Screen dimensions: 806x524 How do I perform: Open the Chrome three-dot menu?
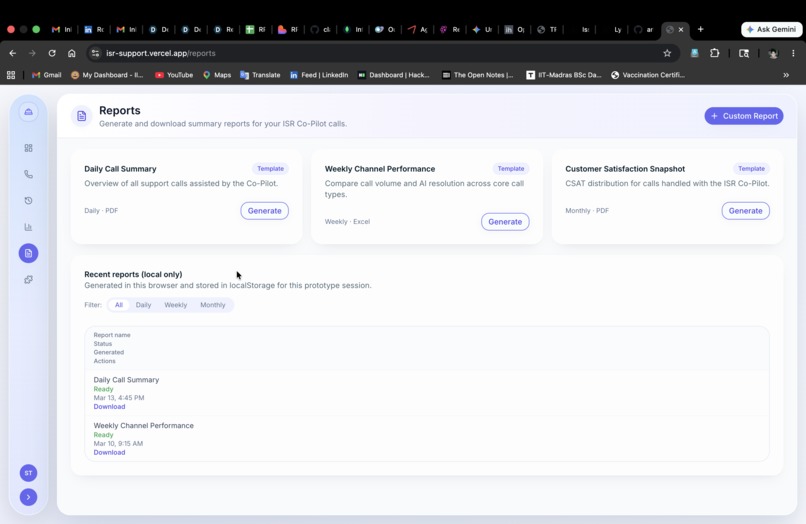point(793,53)
